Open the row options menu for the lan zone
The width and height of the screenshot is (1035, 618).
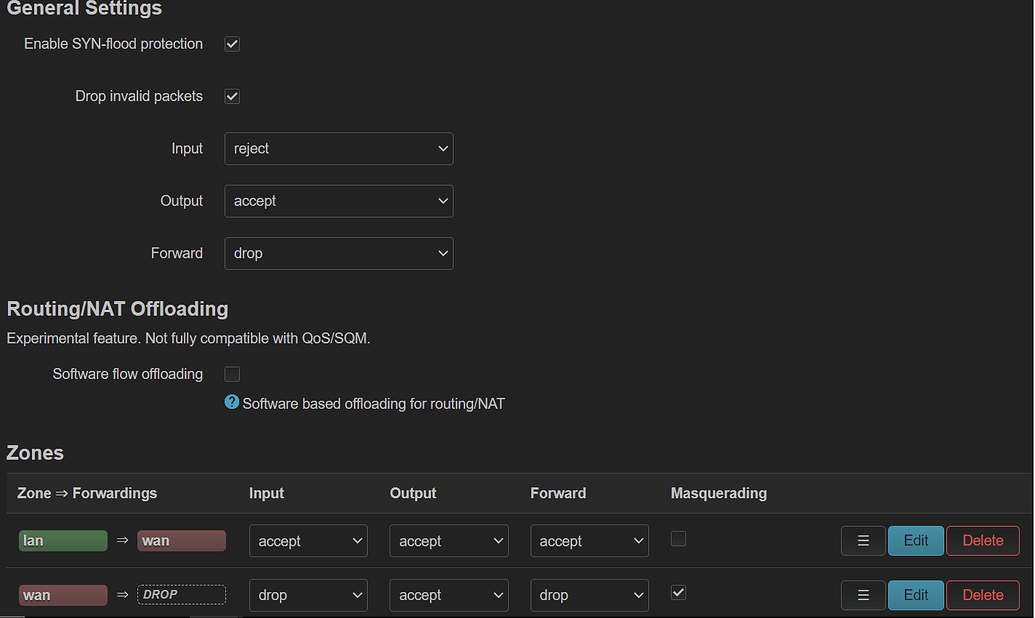click(x=862, y=540)
